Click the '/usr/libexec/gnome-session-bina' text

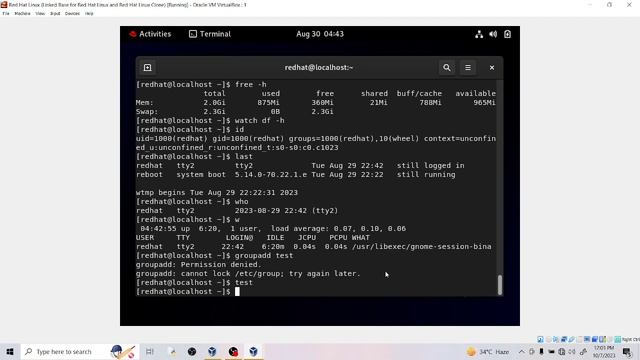tap(421, 247)
